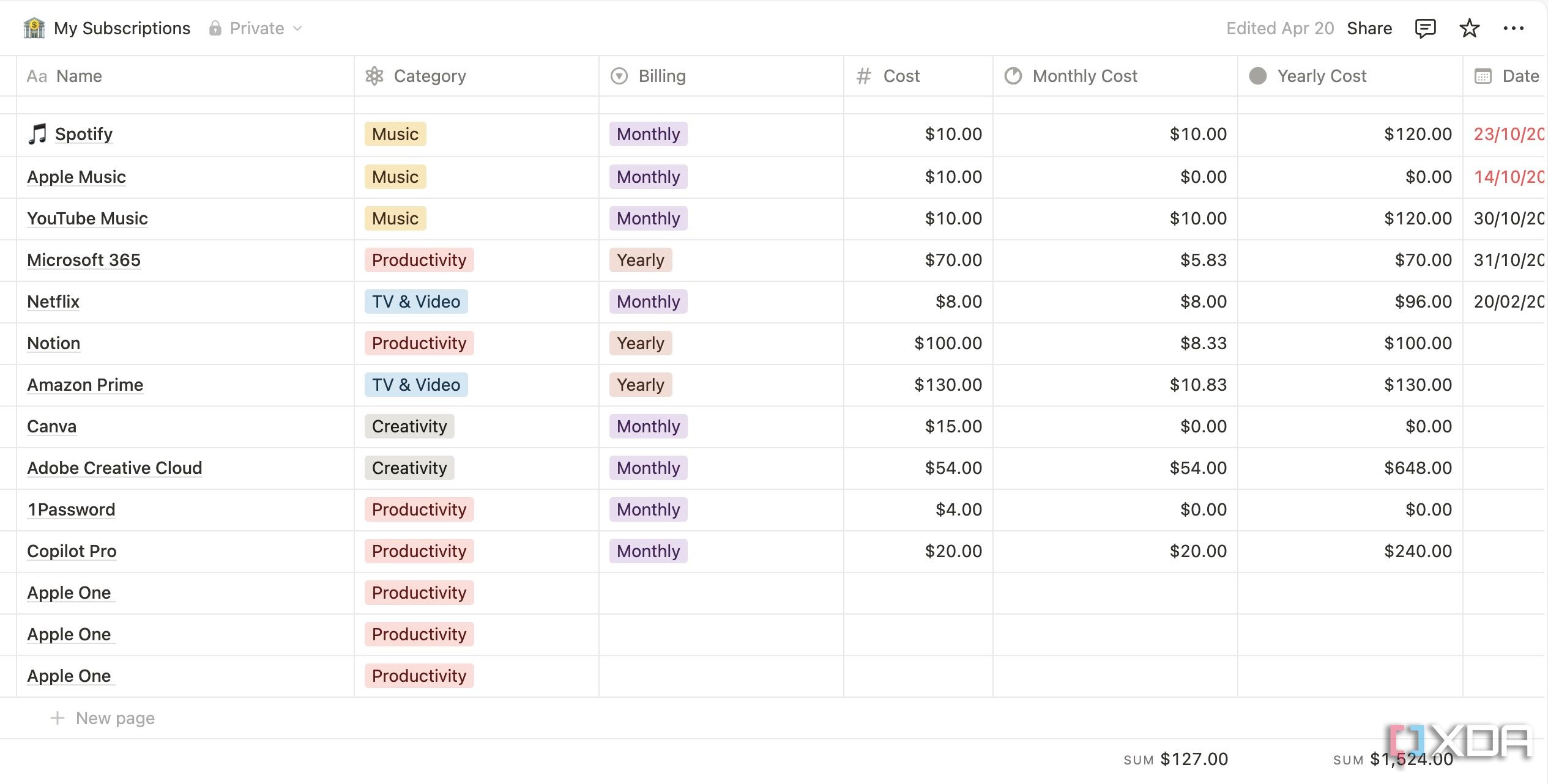Select the Monthly billing tag for Copilot Pro
Image resolution: width=1548 pixels, height=784 pixels.
click(x=649, y=551)
